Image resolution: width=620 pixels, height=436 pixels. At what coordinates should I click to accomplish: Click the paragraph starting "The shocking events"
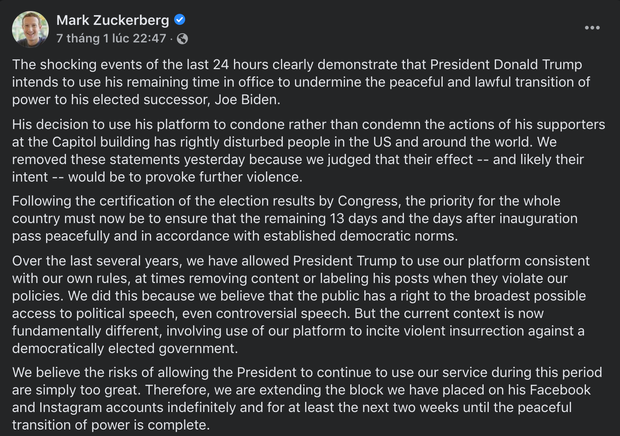(x=300, y=81)
